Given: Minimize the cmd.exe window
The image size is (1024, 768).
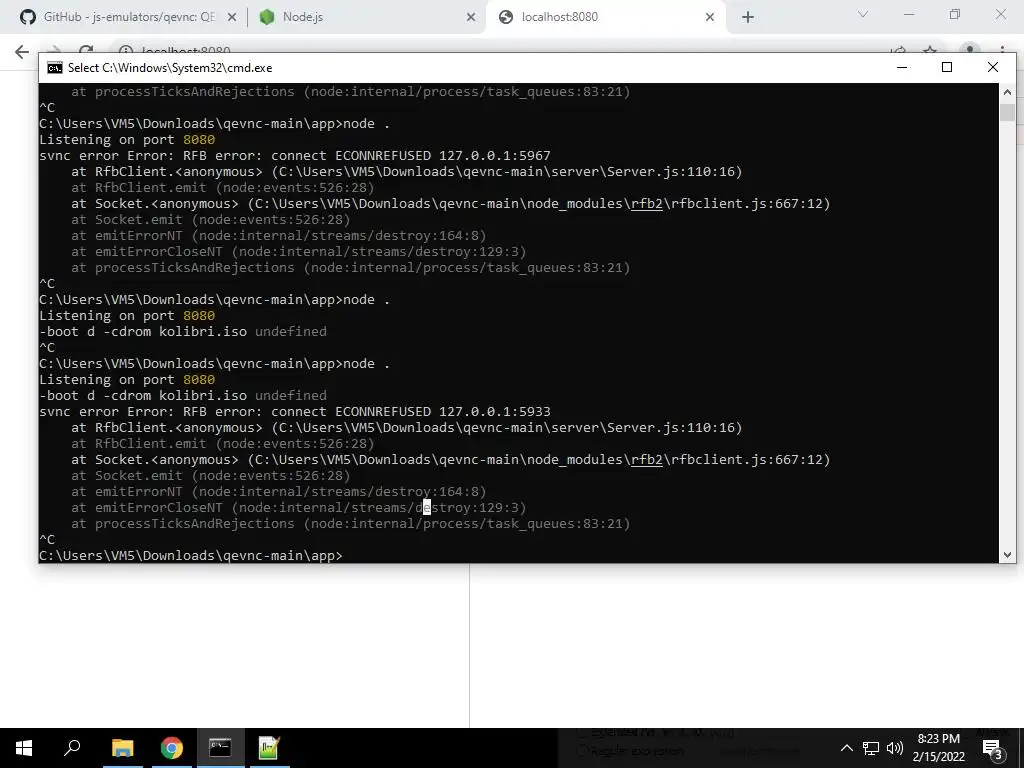Looking at the screenshot, I should coord(902,67).
